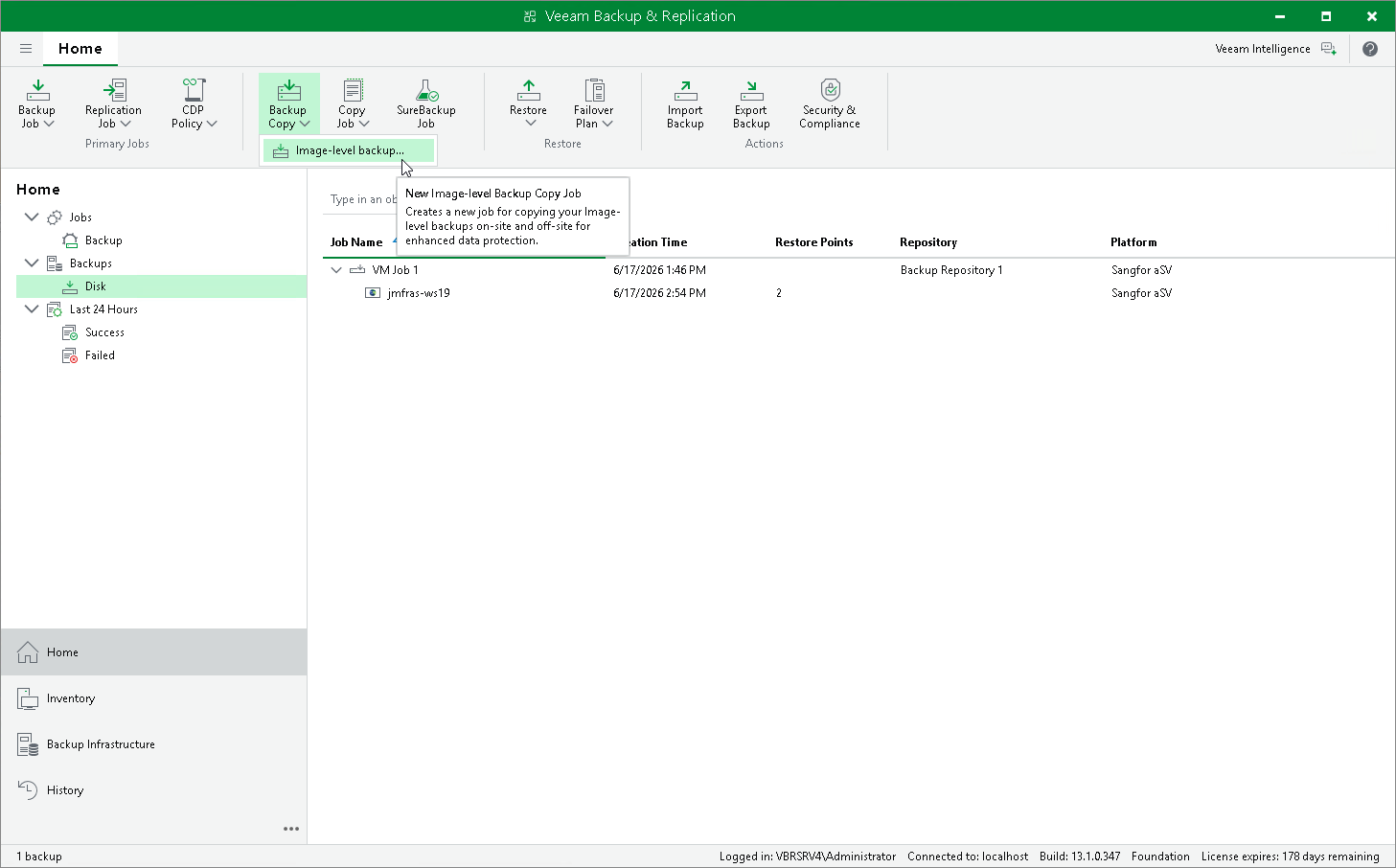
Task: Open the History view
Action: coord(153,790)
